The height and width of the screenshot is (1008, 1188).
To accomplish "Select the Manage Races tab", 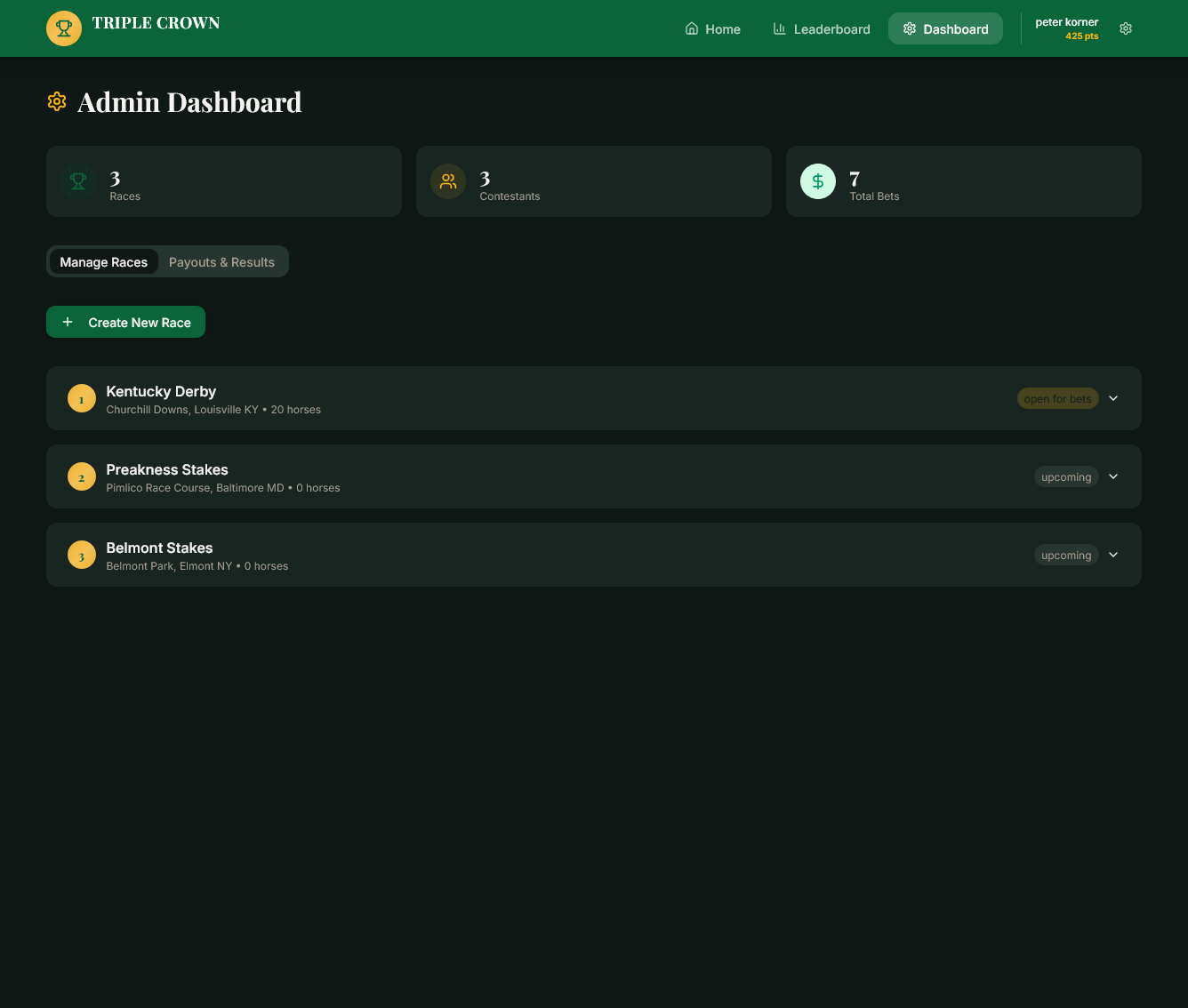I will point(104,262).
